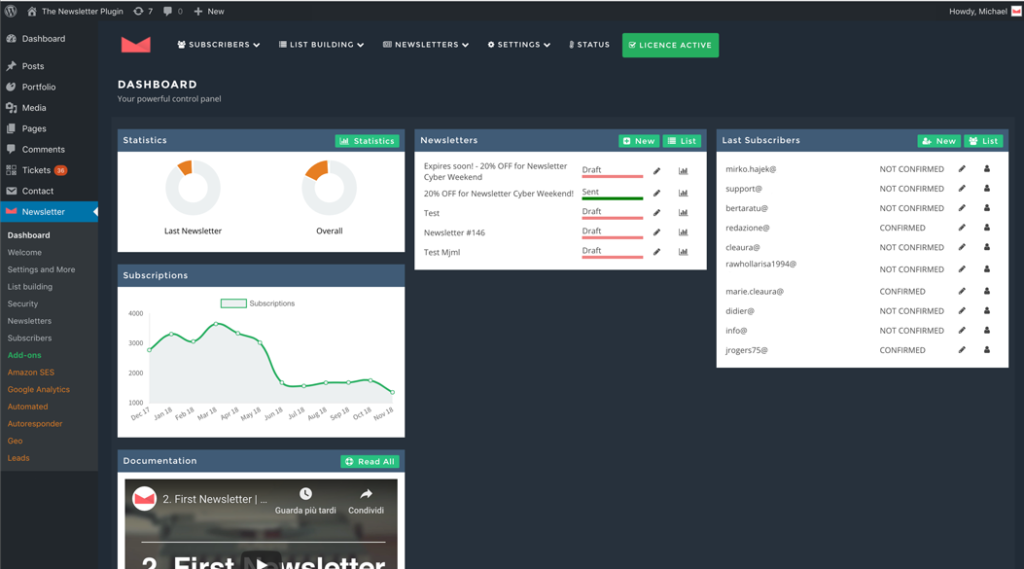Viewport: 1024px width, 569px height.
Task: Select the 'Newsletter #146' title text
Action: click(x=455, y=233)
